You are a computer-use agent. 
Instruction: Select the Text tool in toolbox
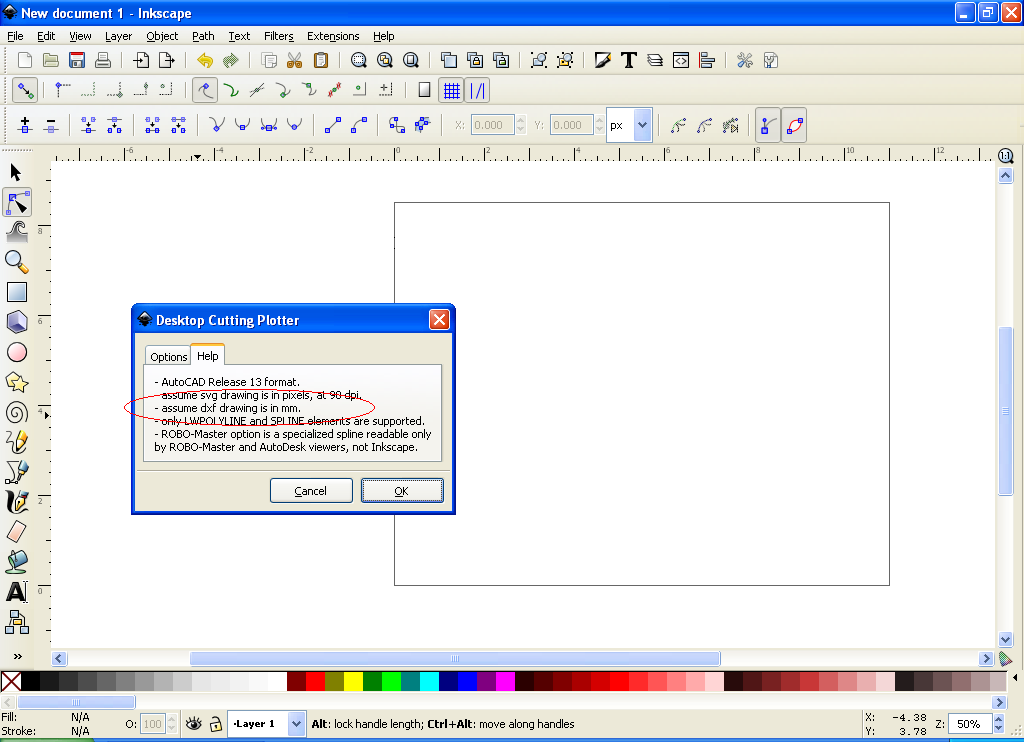click(x=17, y=592)
